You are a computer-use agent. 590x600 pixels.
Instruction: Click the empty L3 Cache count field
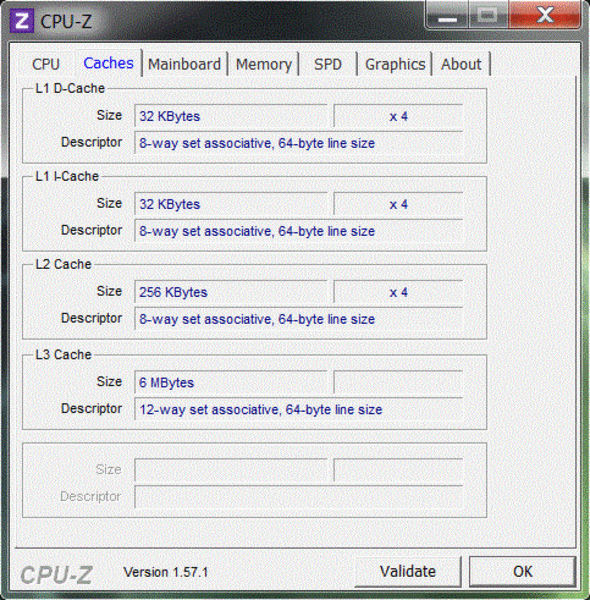[x=398, y=382]
